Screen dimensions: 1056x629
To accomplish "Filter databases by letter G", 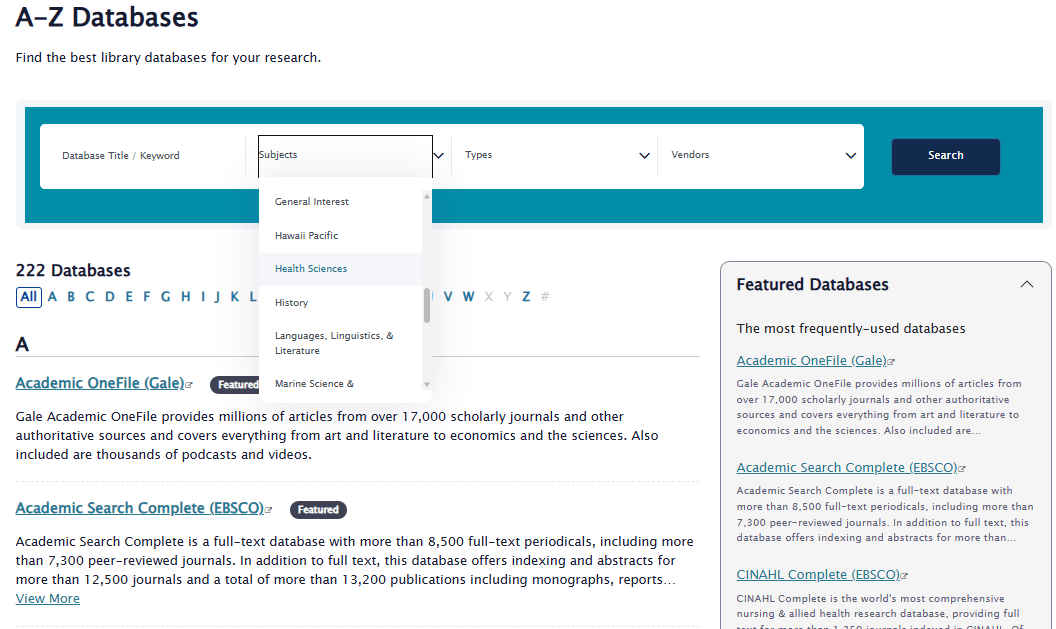I will click(x=166, y=296).
